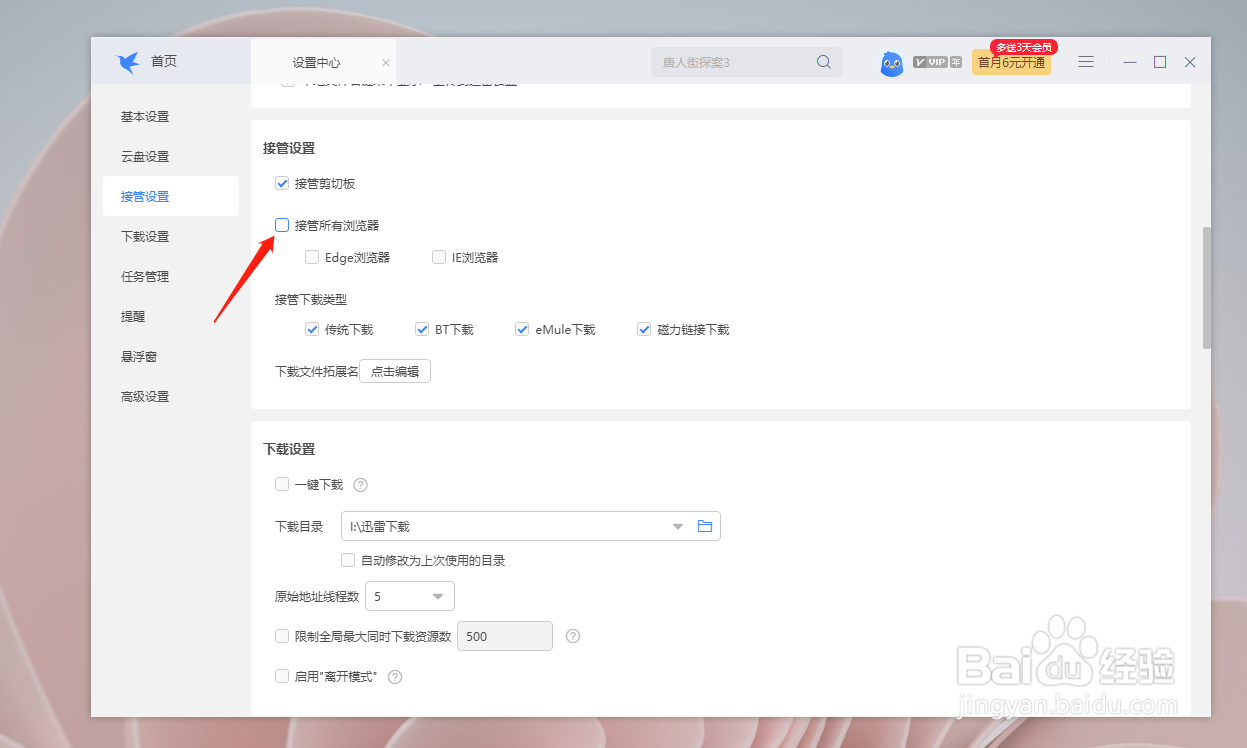Uncheck the BT下载 option

(x=422, y=328)
